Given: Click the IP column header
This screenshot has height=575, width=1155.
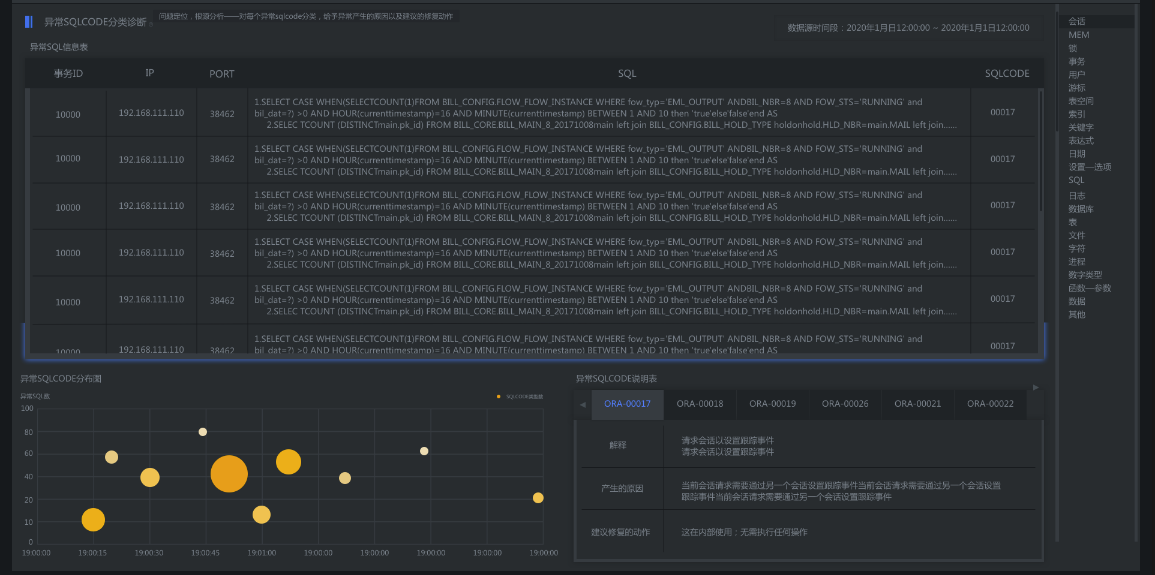Looking at the screenshot, I should 150,73.
